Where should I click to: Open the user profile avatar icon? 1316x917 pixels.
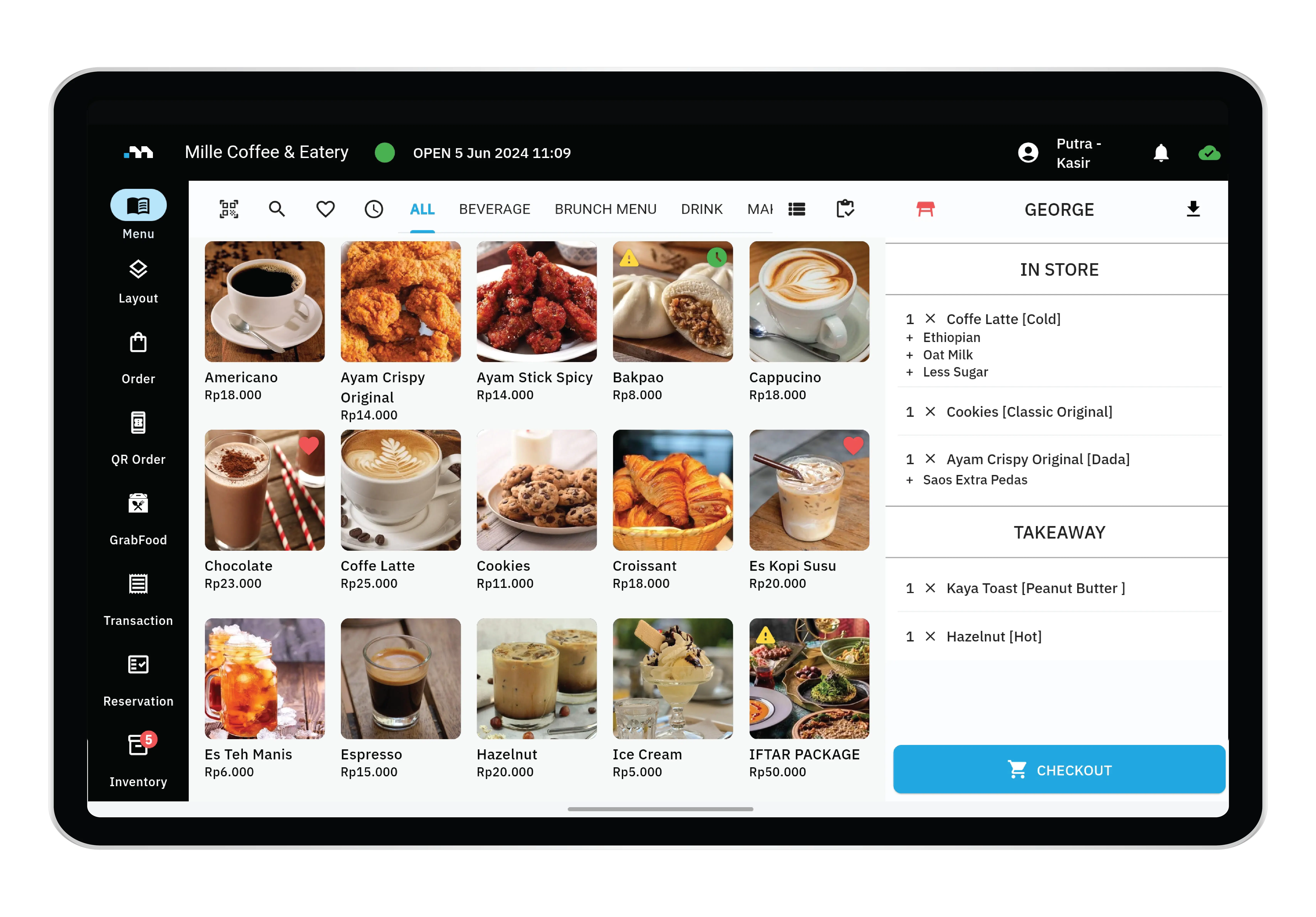coord(1028,153)
